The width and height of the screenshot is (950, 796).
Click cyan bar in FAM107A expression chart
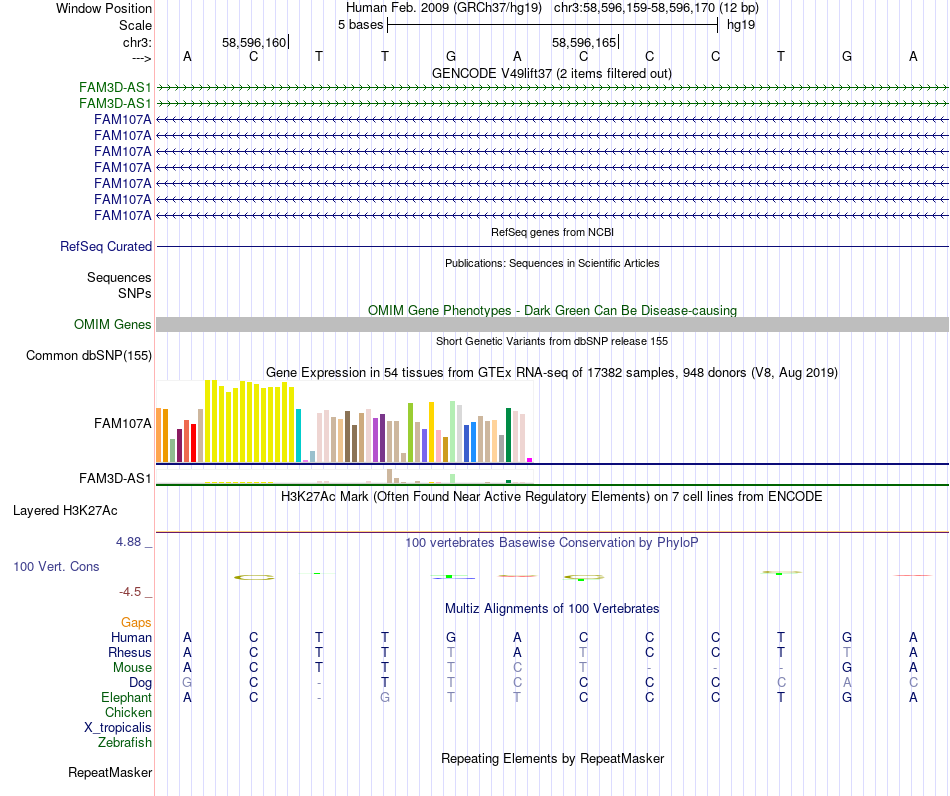(299, 436)
